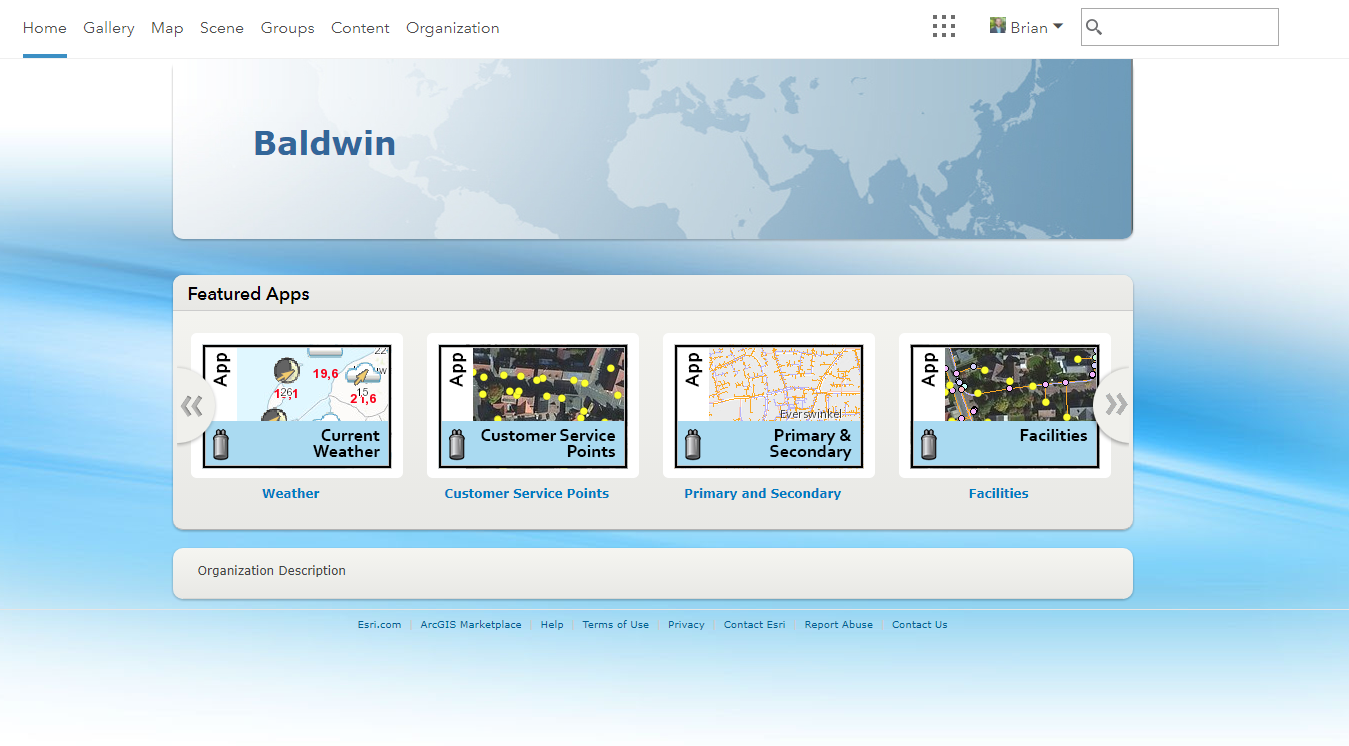Click the cylinder icon on Current Weather card
This screenshot has height=746, width=1349.
point(221,444)
